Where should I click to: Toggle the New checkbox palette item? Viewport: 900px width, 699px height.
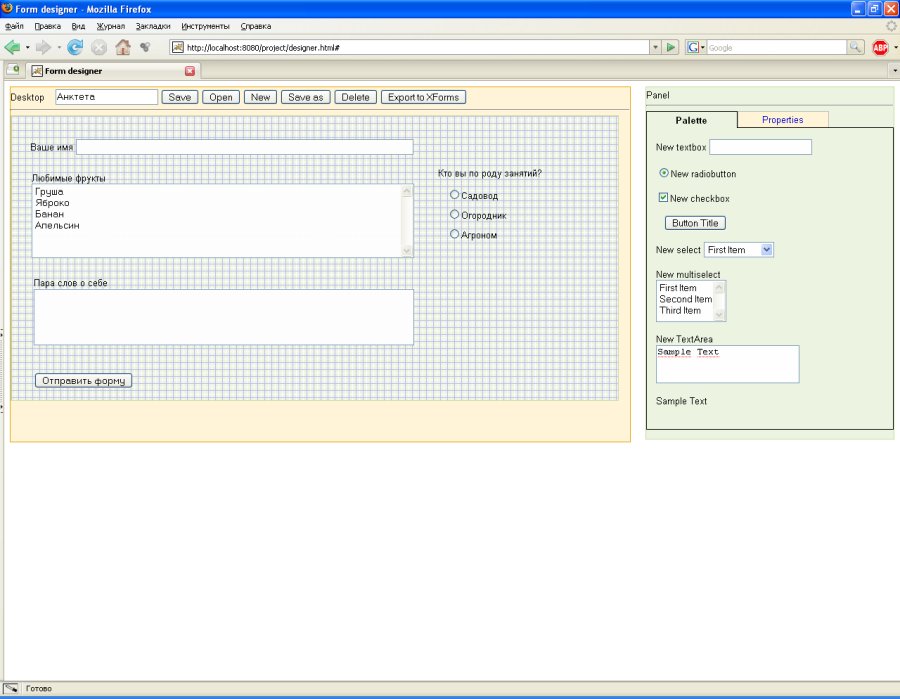click(x=664, y=197)
